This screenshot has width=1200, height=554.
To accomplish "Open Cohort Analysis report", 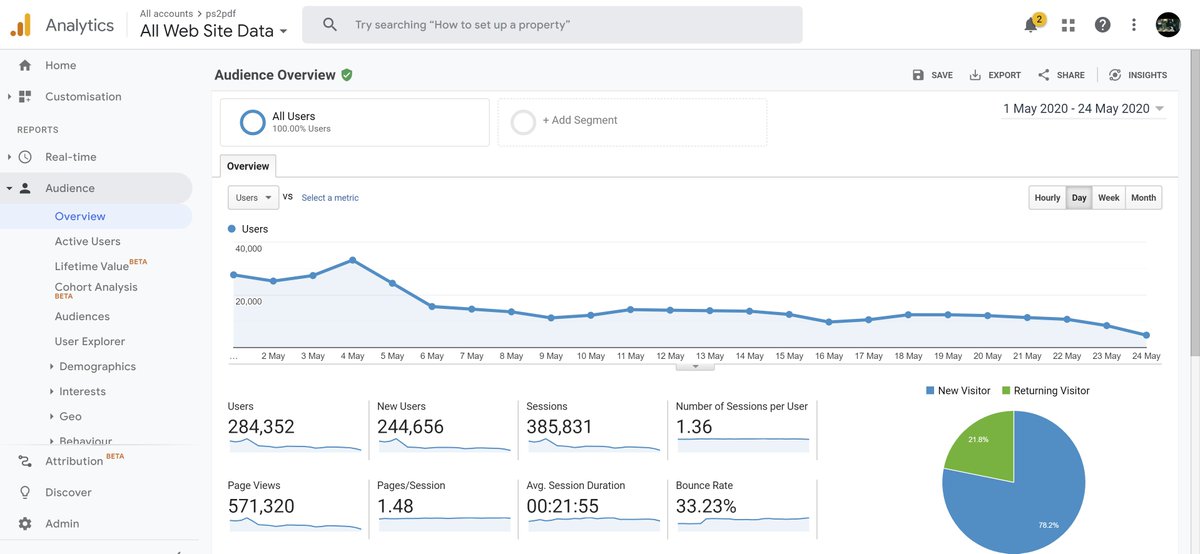I will coord(96,290).
